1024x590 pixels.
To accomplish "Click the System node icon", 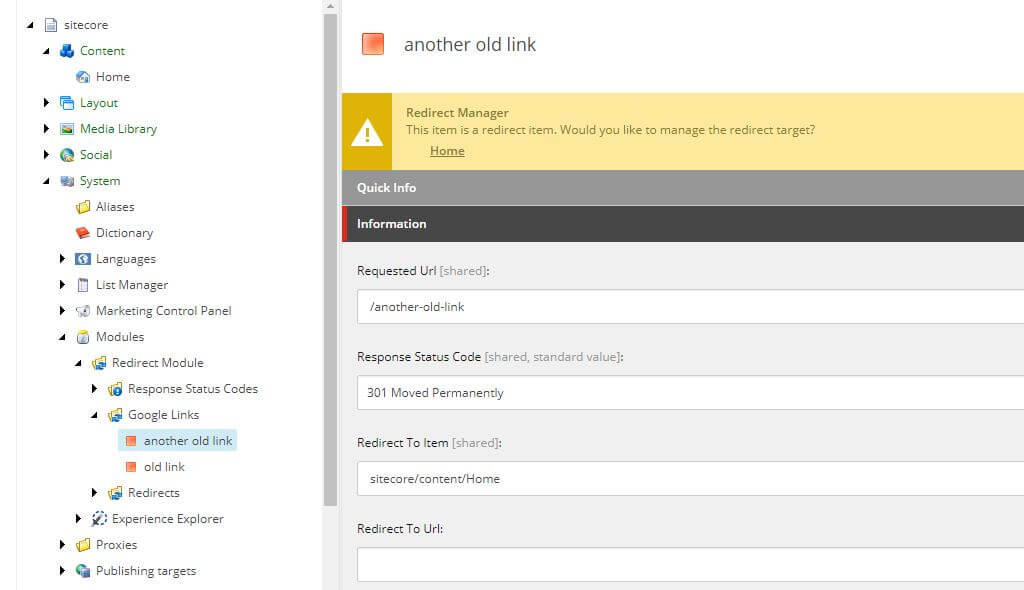I will [x=67, y=181].
